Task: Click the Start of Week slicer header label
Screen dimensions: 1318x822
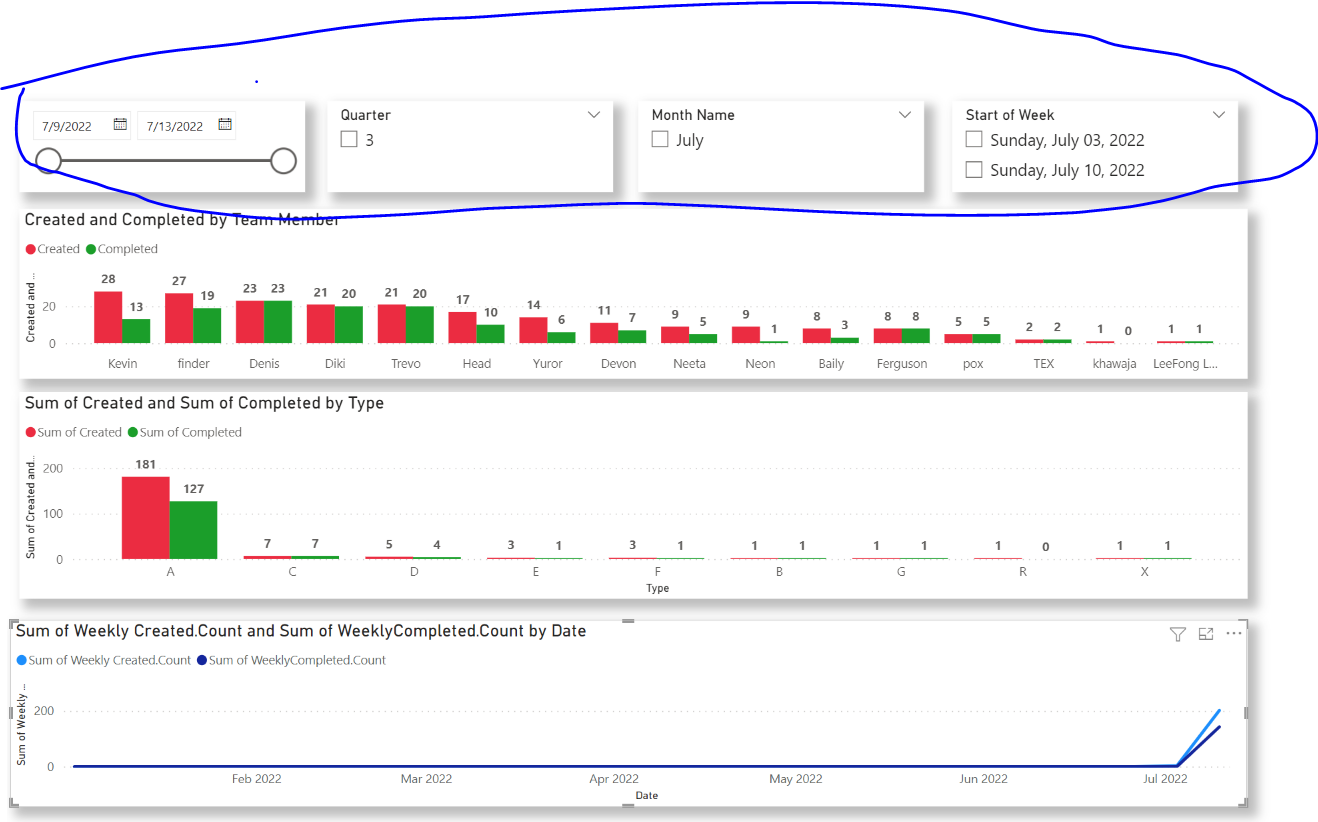Action: click(1010, 115)
